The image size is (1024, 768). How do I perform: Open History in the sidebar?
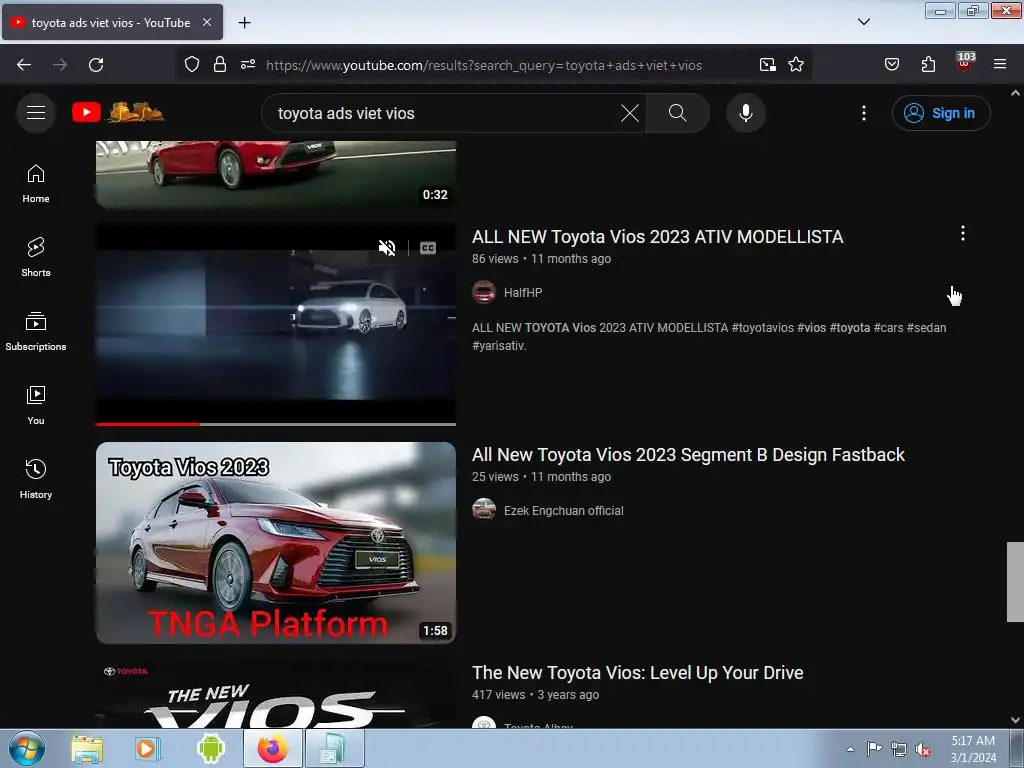[36, 479]
